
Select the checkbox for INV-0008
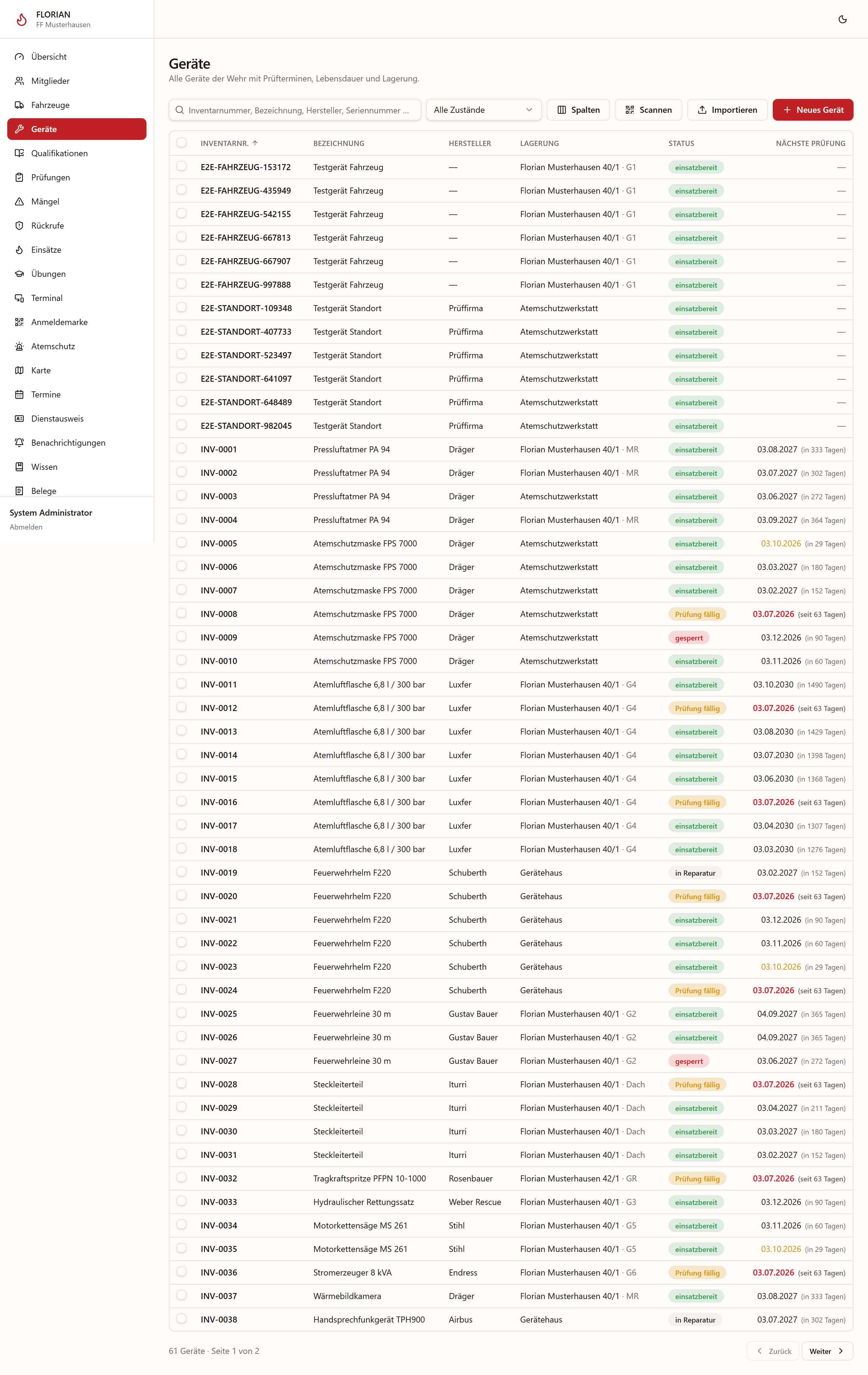[181, 613]
